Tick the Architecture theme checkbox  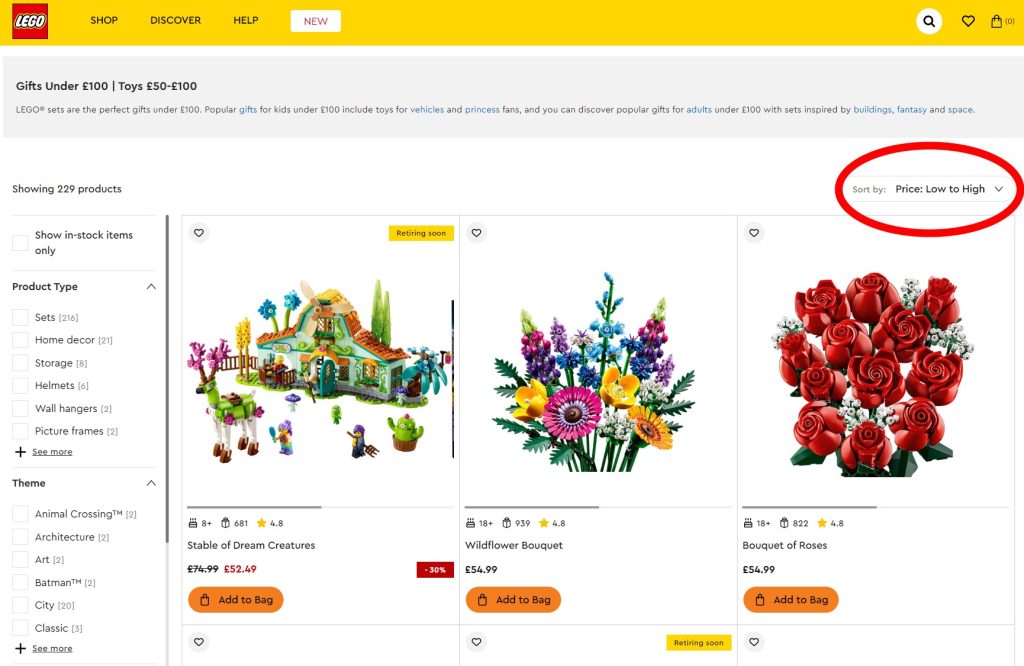20,537
